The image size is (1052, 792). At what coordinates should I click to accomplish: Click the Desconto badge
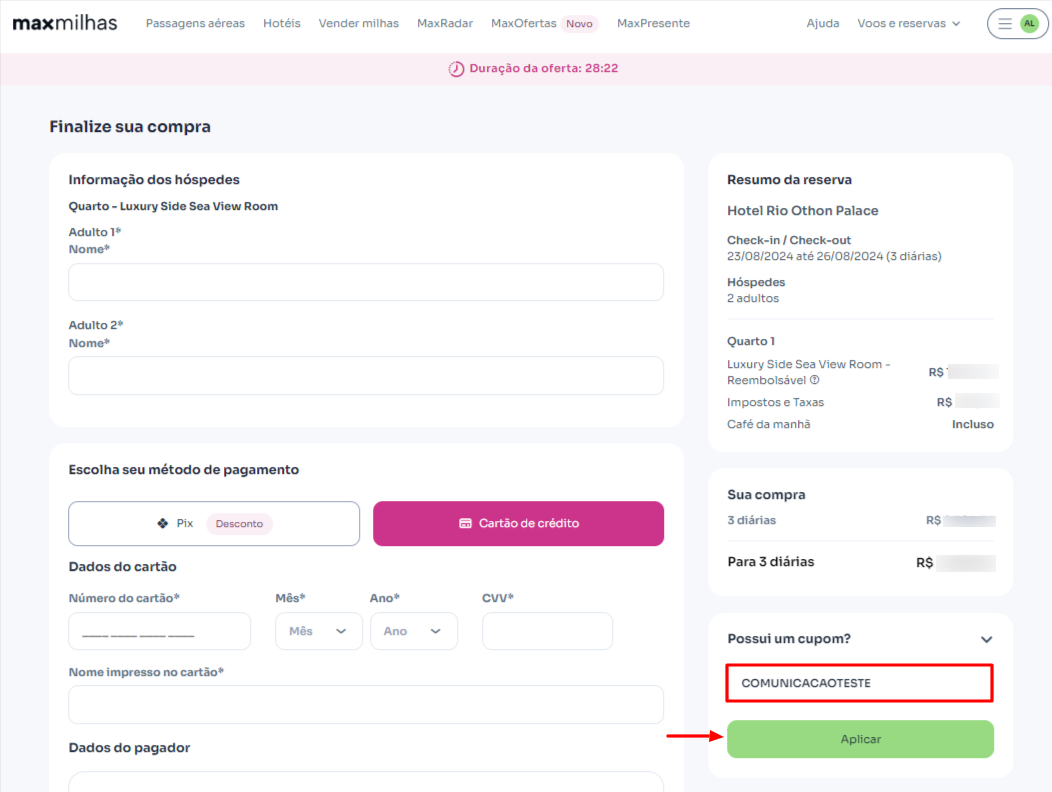[240, 524]
